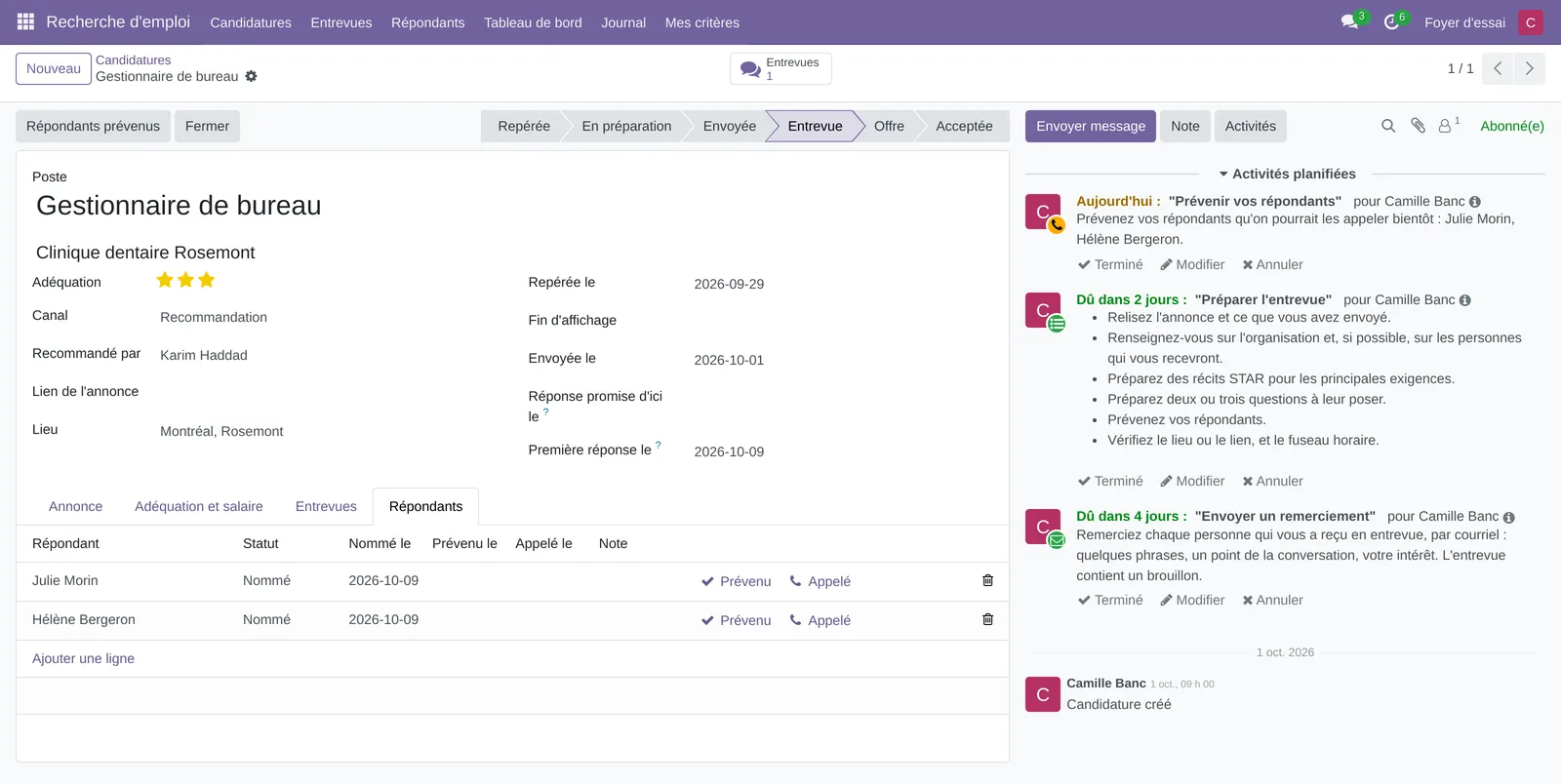The height and width of the screenshot is (784, 1561).
Task: Select the Acceptée stage
Action: click(964, 126)
